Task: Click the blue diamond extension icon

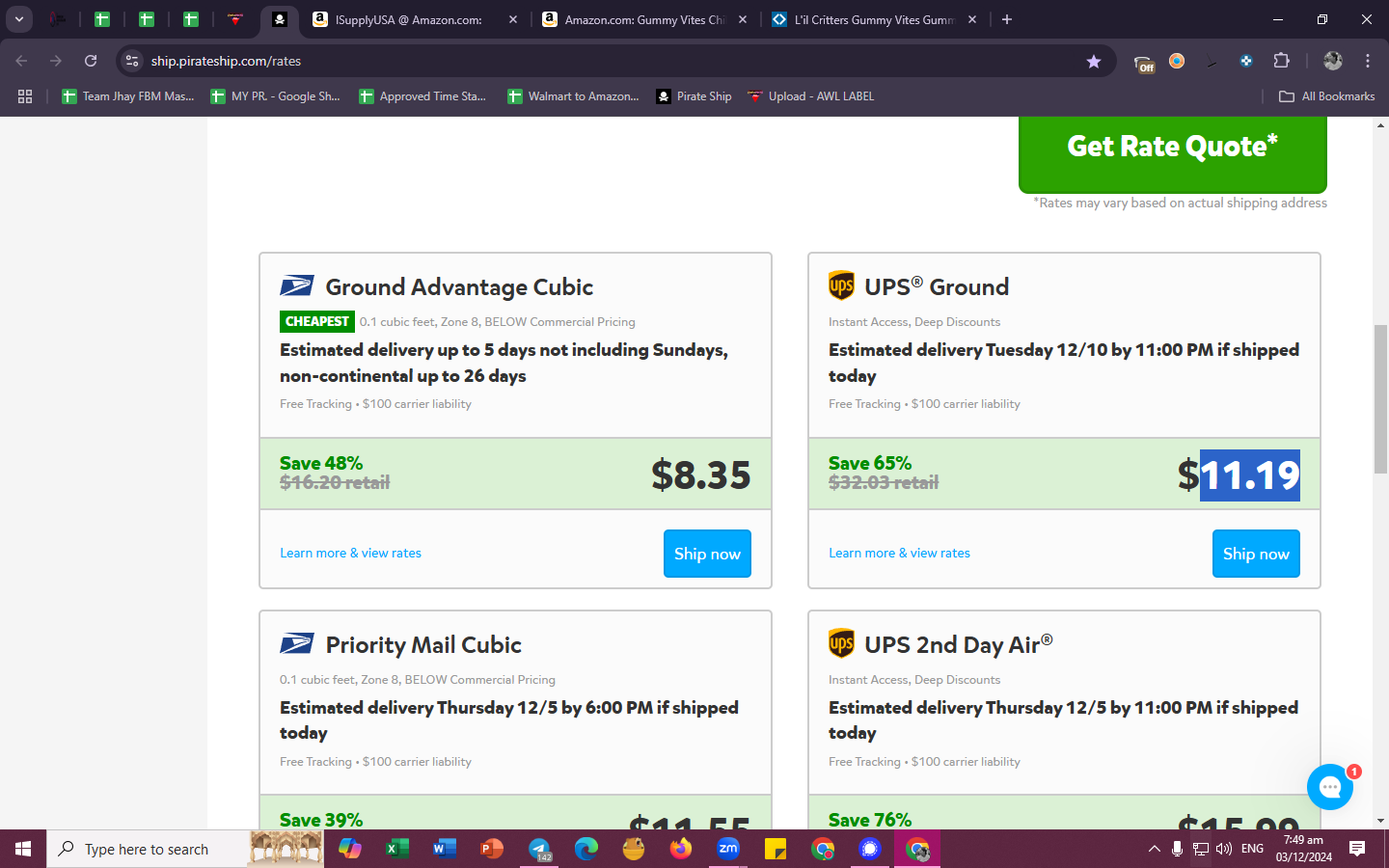Action: point(1246,61)
